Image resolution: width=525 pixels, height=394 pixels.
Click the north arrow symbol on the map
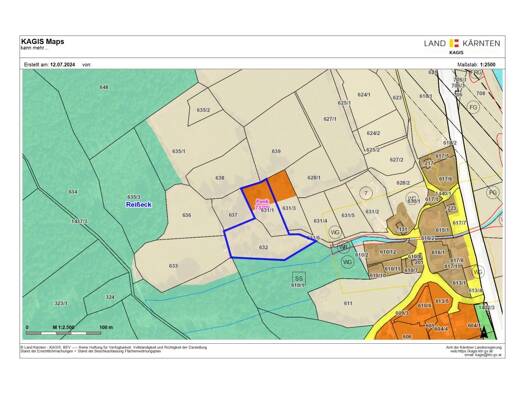point(484,333)
